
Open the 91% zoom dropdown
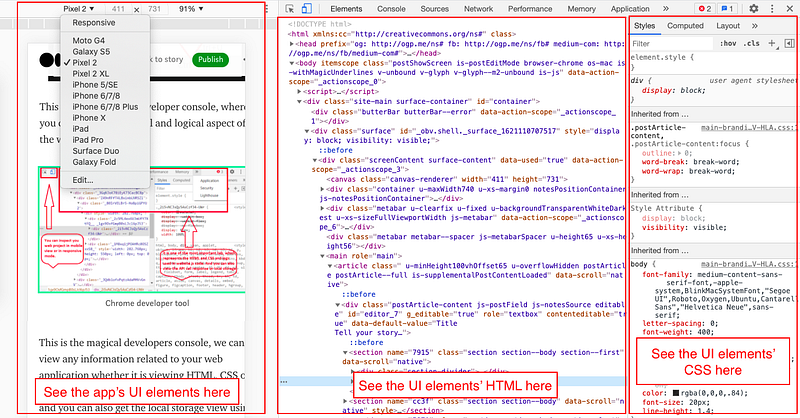tap(191, 9)
